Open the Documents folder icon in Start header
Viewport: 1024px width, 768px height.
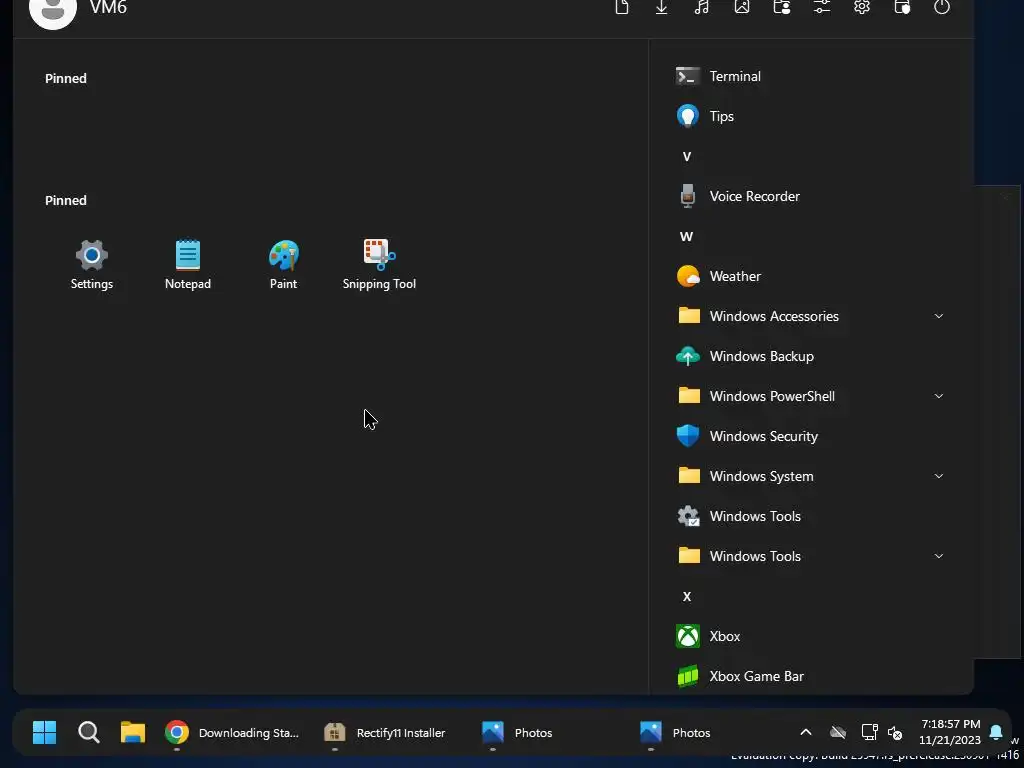[622, 7]
